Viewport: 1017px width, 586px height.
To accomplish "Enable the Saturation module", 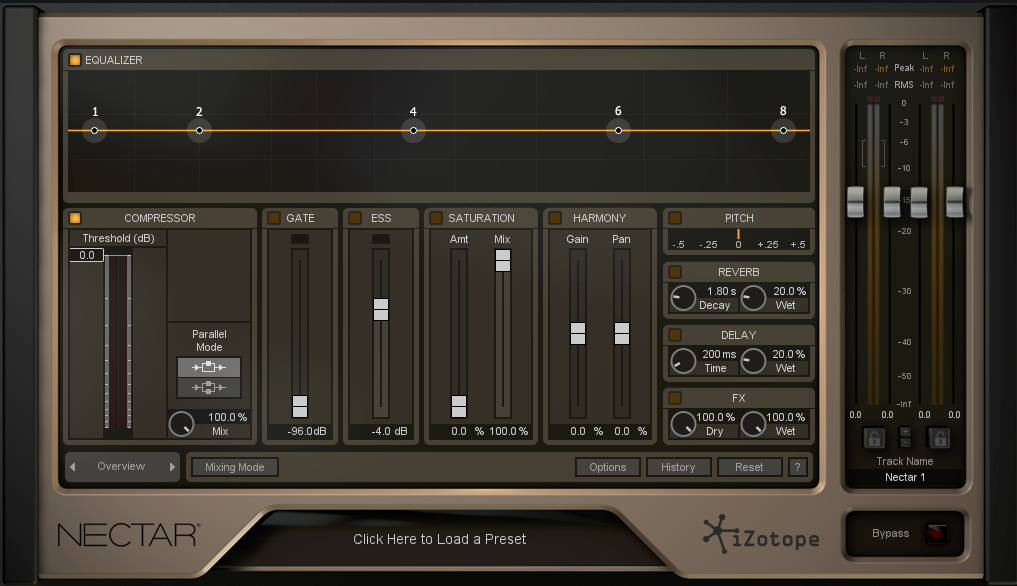I will (x=436, y=218).
